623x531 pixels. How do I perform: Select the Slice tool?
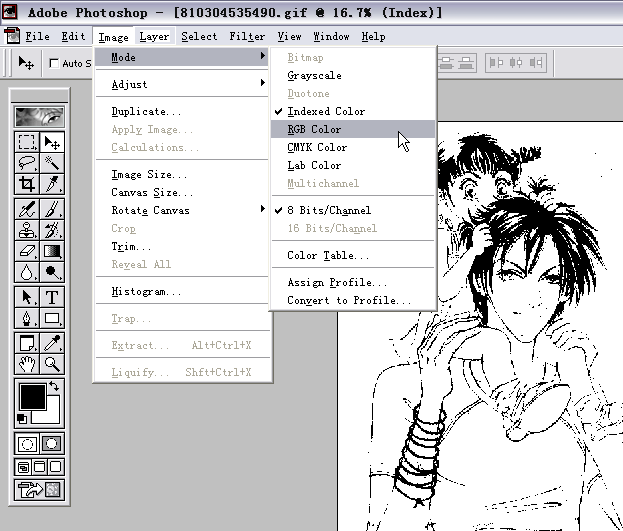52,184
